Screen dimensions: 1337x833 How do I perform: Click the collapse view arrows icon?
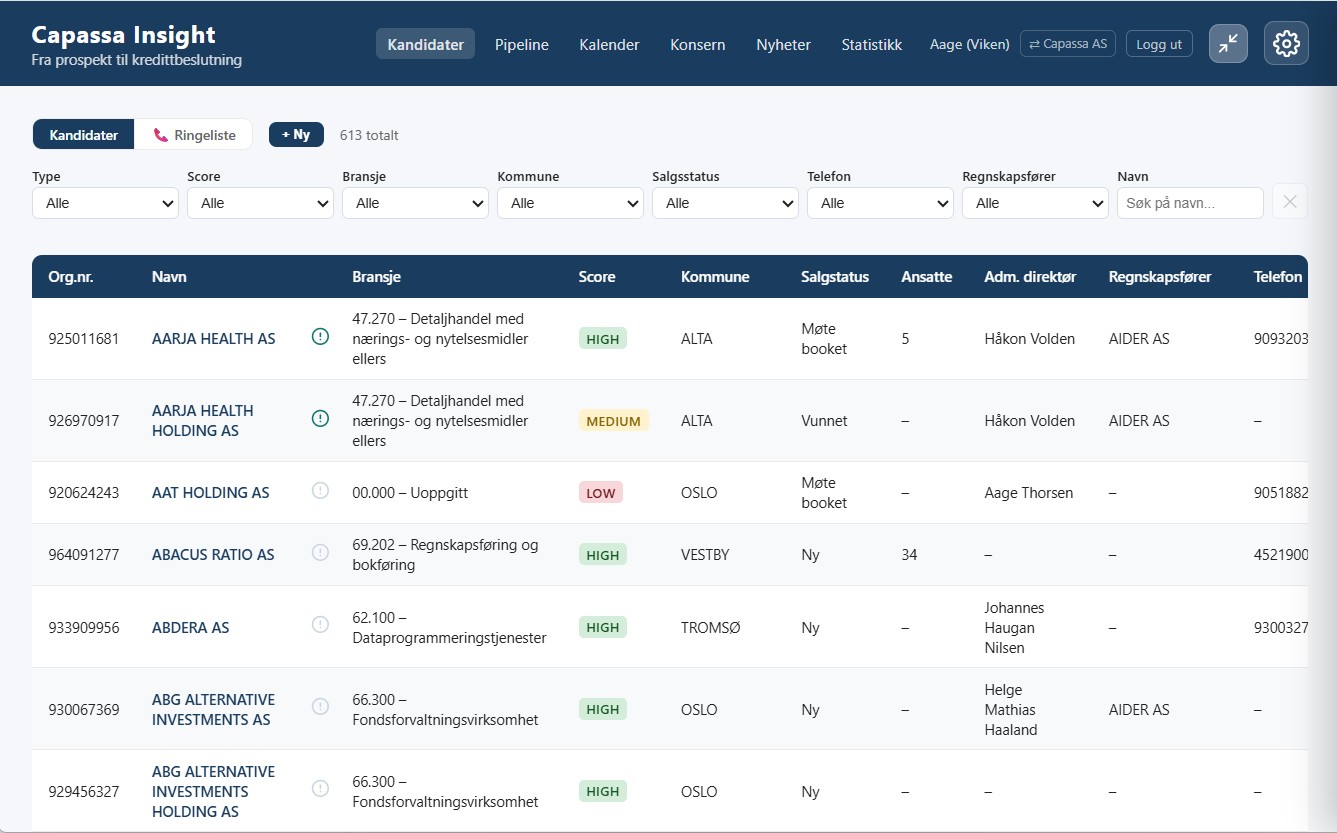point(1228,43)
